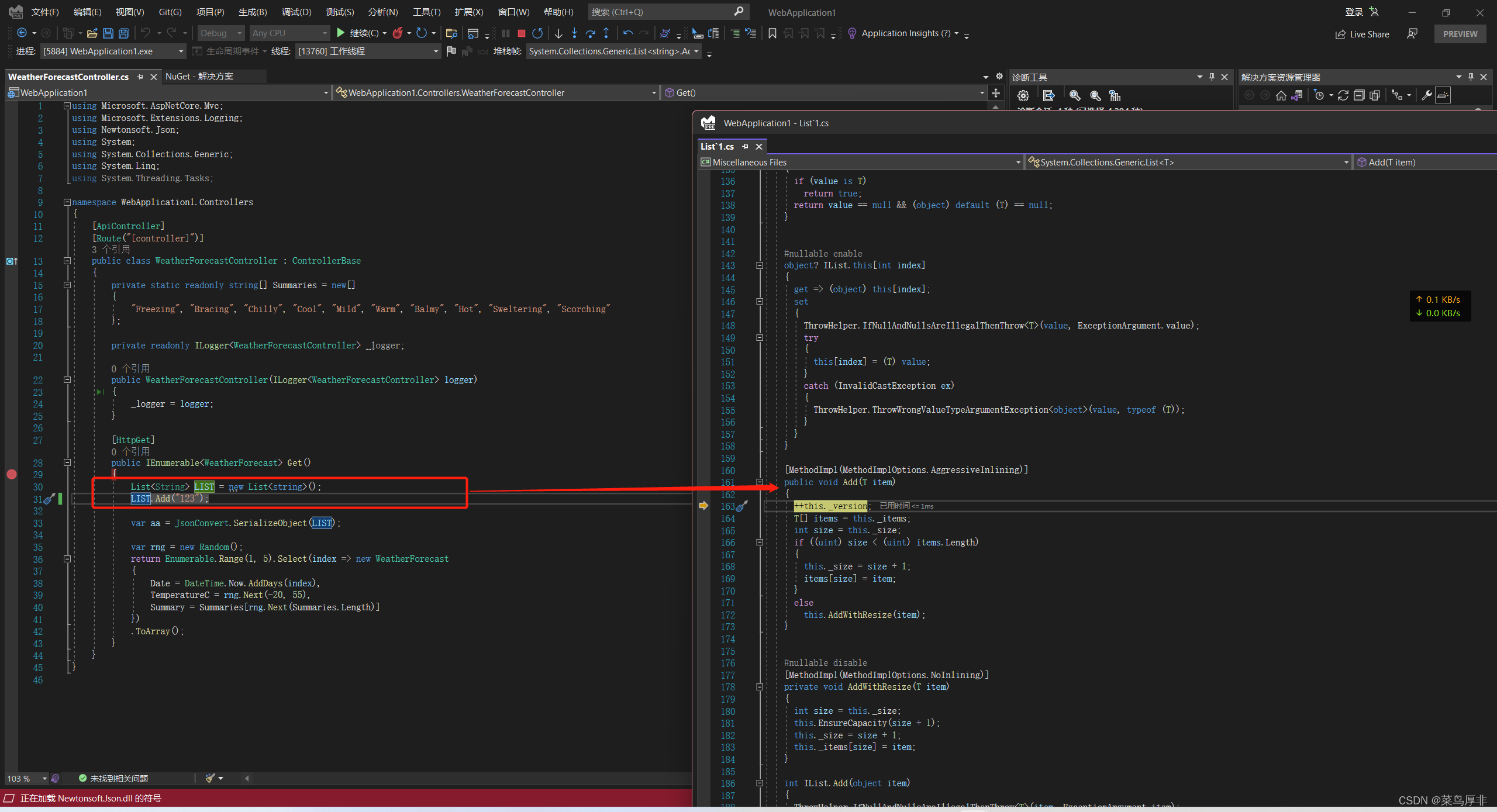Click the Live Share button
This screenshot has width=1497, height=812.
click(x=1362, y=34)
